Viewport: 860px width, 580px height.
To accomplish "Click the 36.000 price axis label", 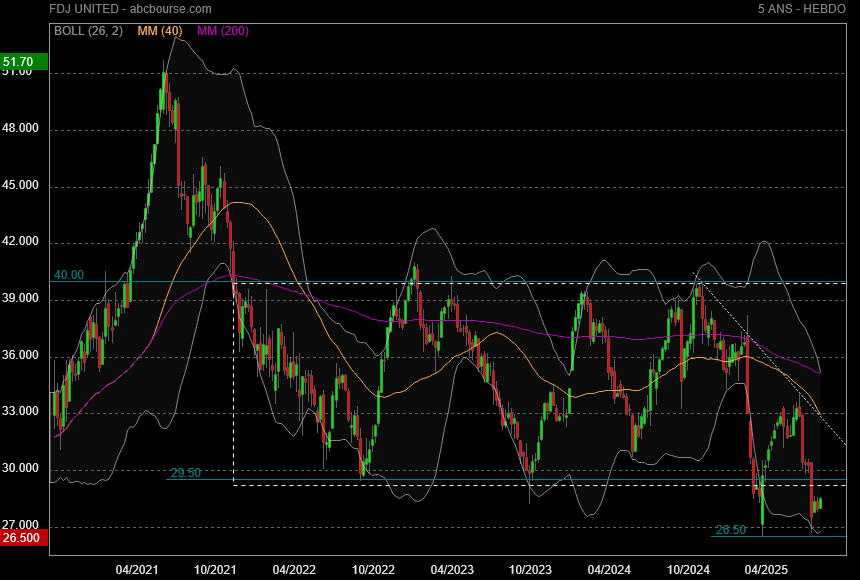I will click(x=20, y=356).
